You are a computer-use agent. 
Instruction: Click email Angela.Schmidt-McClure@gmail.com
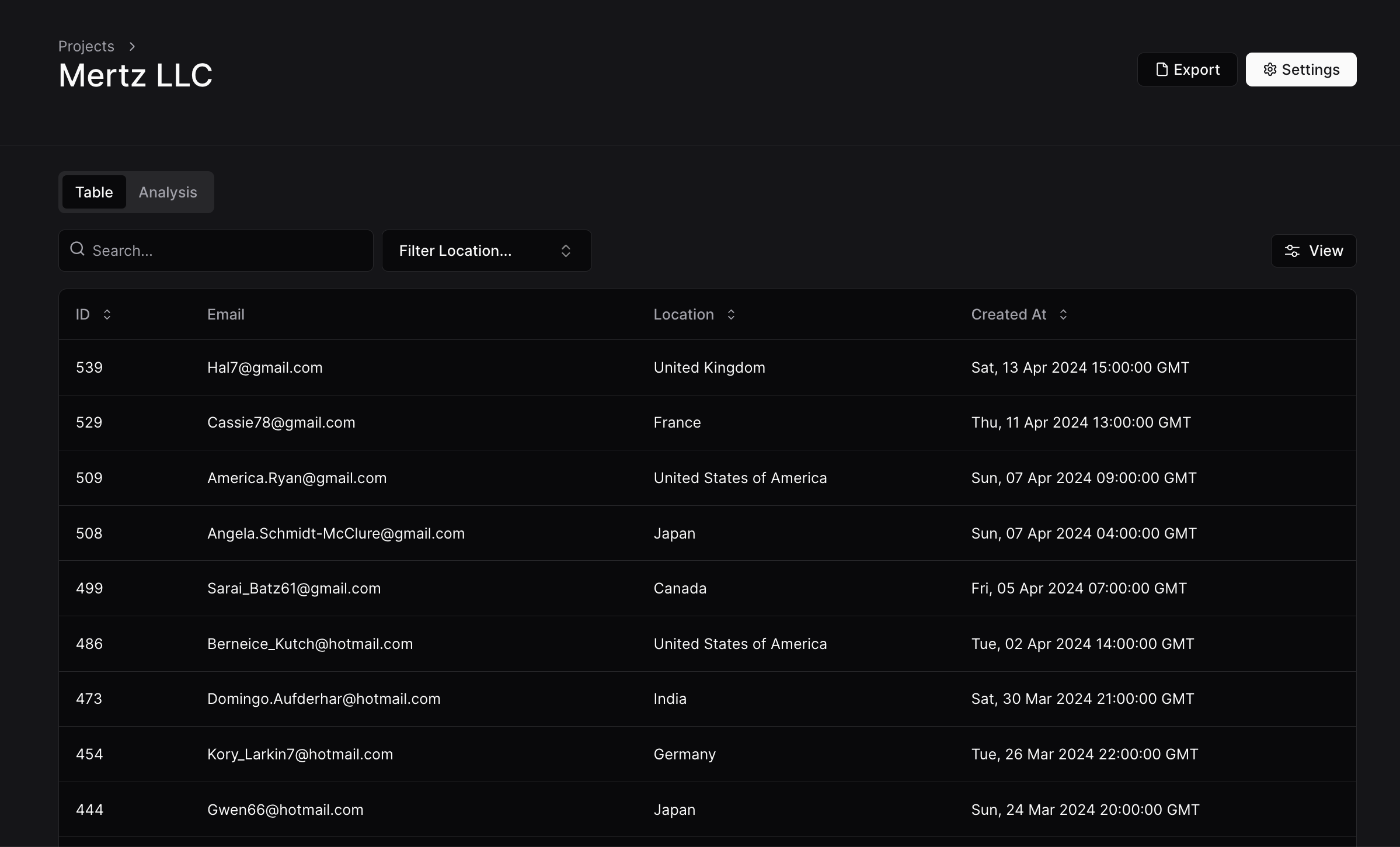[x=336, y=533]
